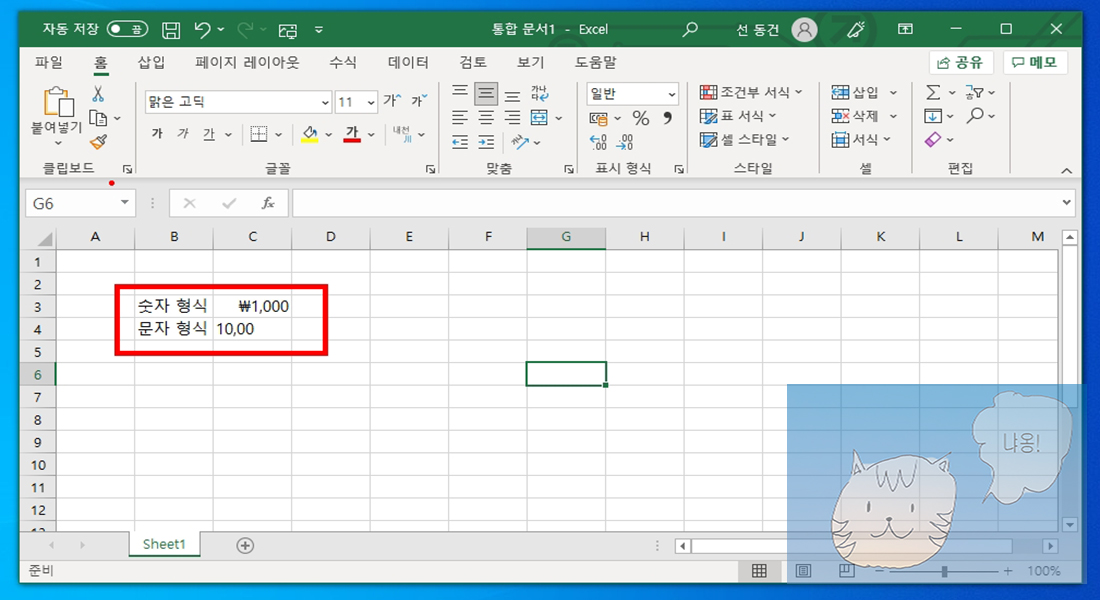Activate the Format Painter brush
This screenshot has height=600, width=1100.
coord(98,142)
